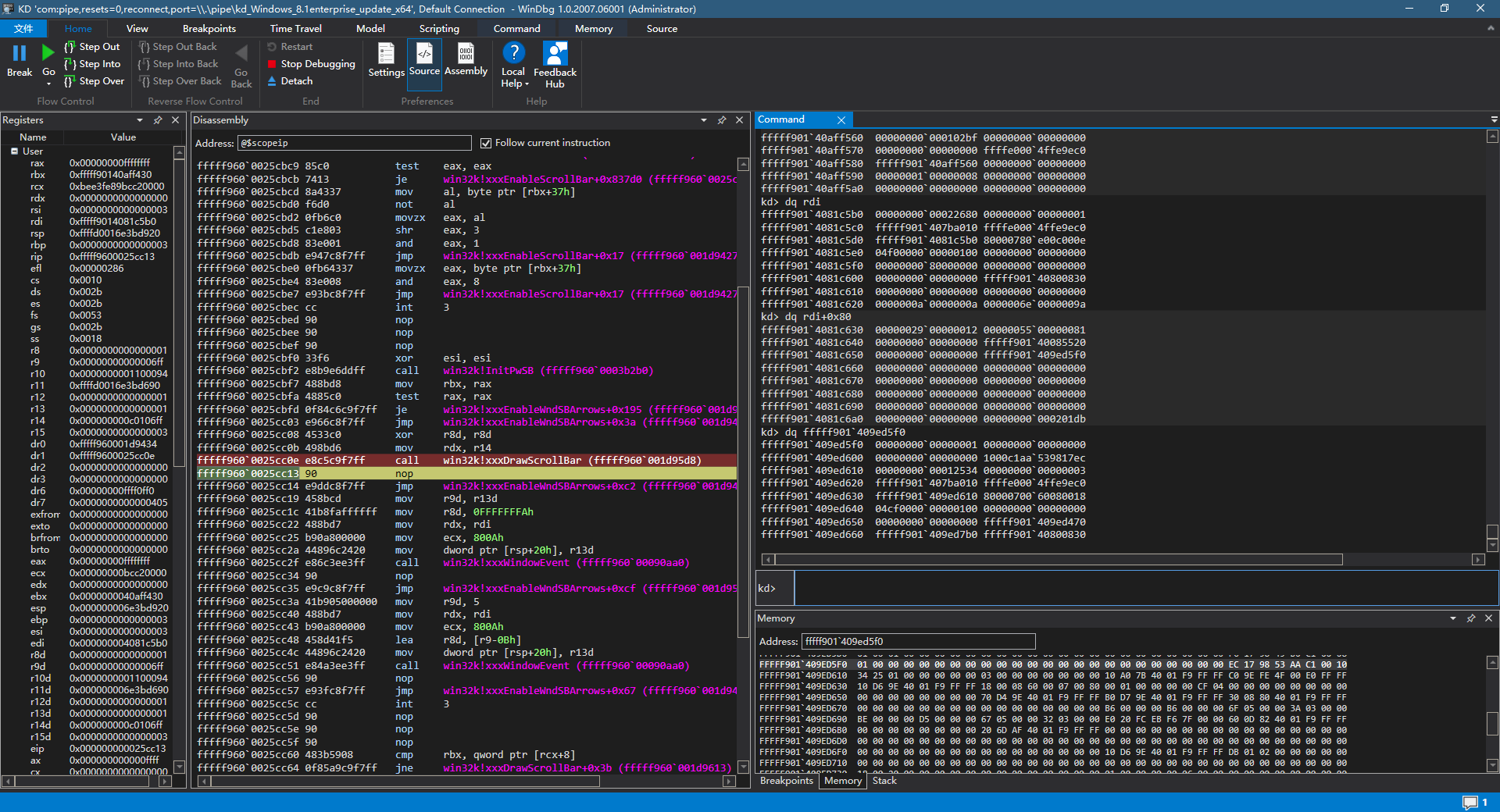Click the Detach icon

(272, 81)
